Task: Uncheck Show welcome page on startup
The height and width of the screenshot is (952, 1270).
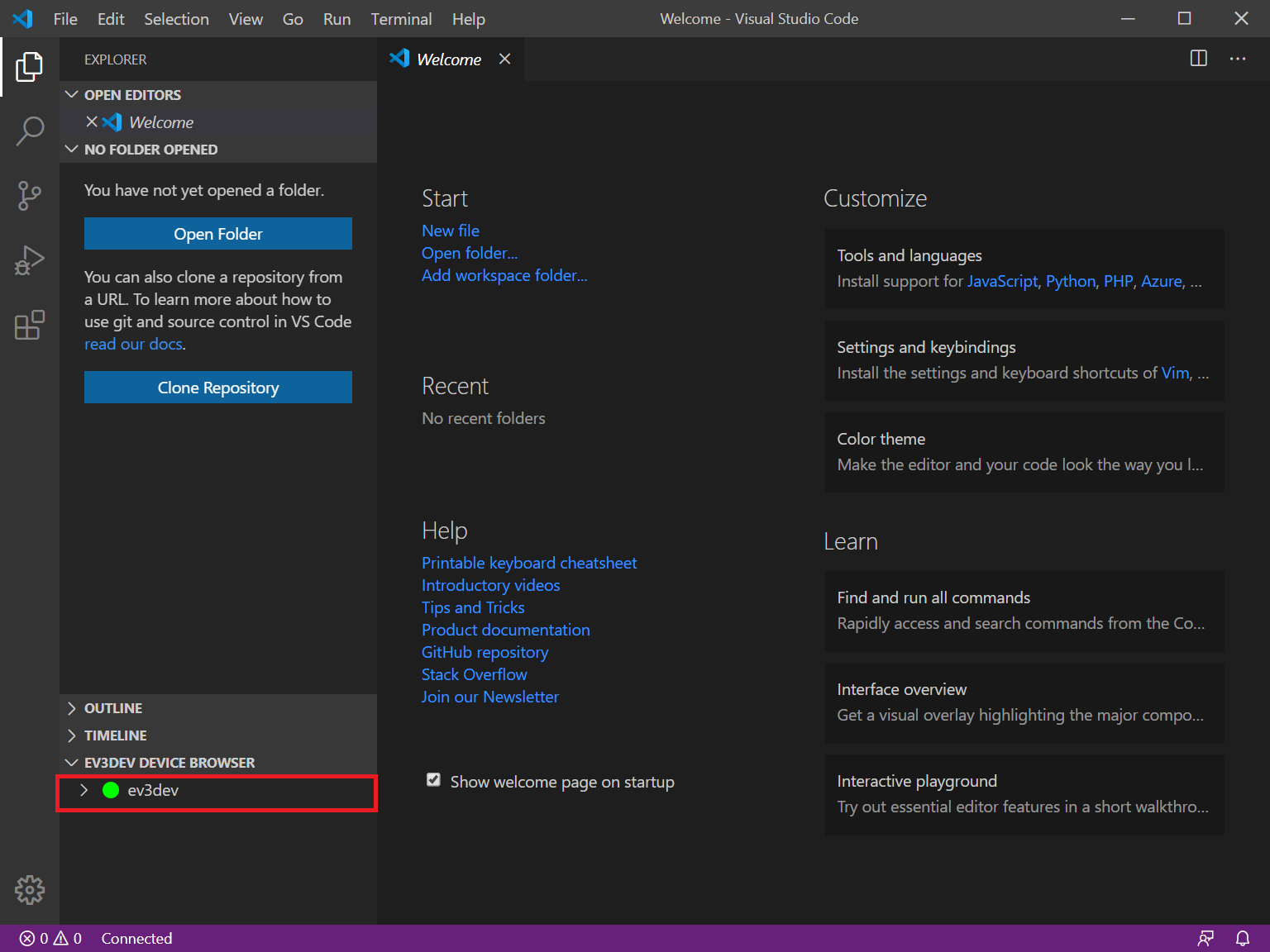Action: click(433, 779)
